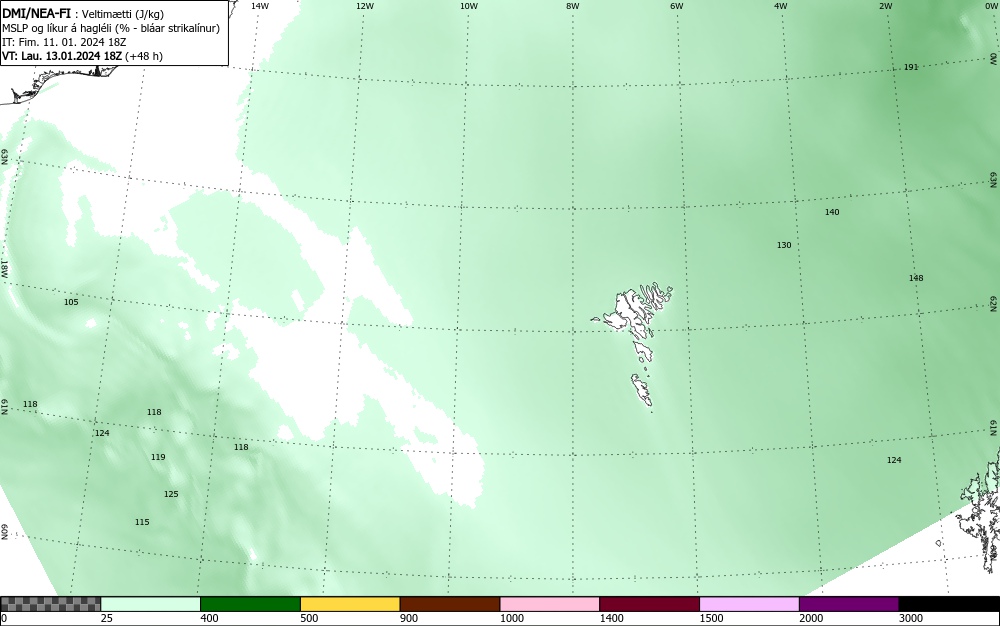
Task: Click the legend scale number 500
Action: point(309,618)
